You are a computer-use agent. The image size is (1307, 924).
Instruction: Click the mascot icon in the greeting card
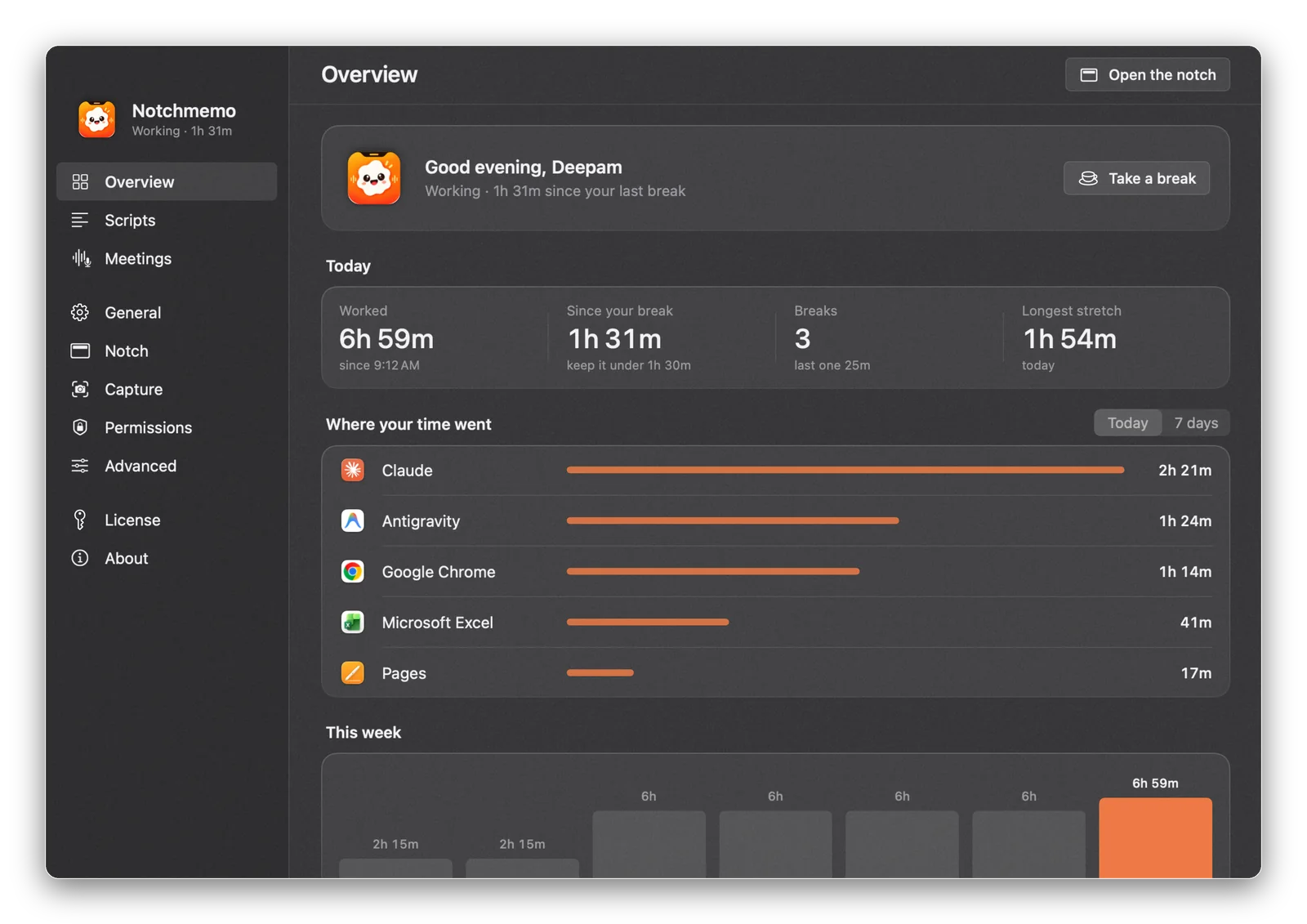tap(374, 178)
